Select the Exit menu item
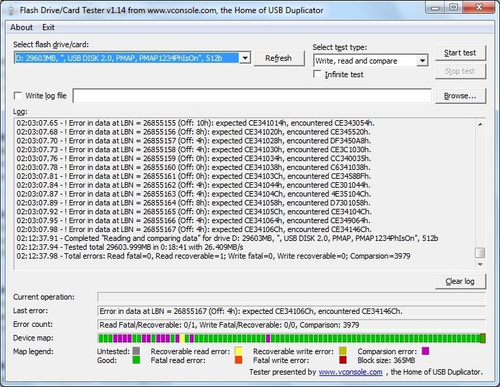500x387 pixels. click(48, 27)
